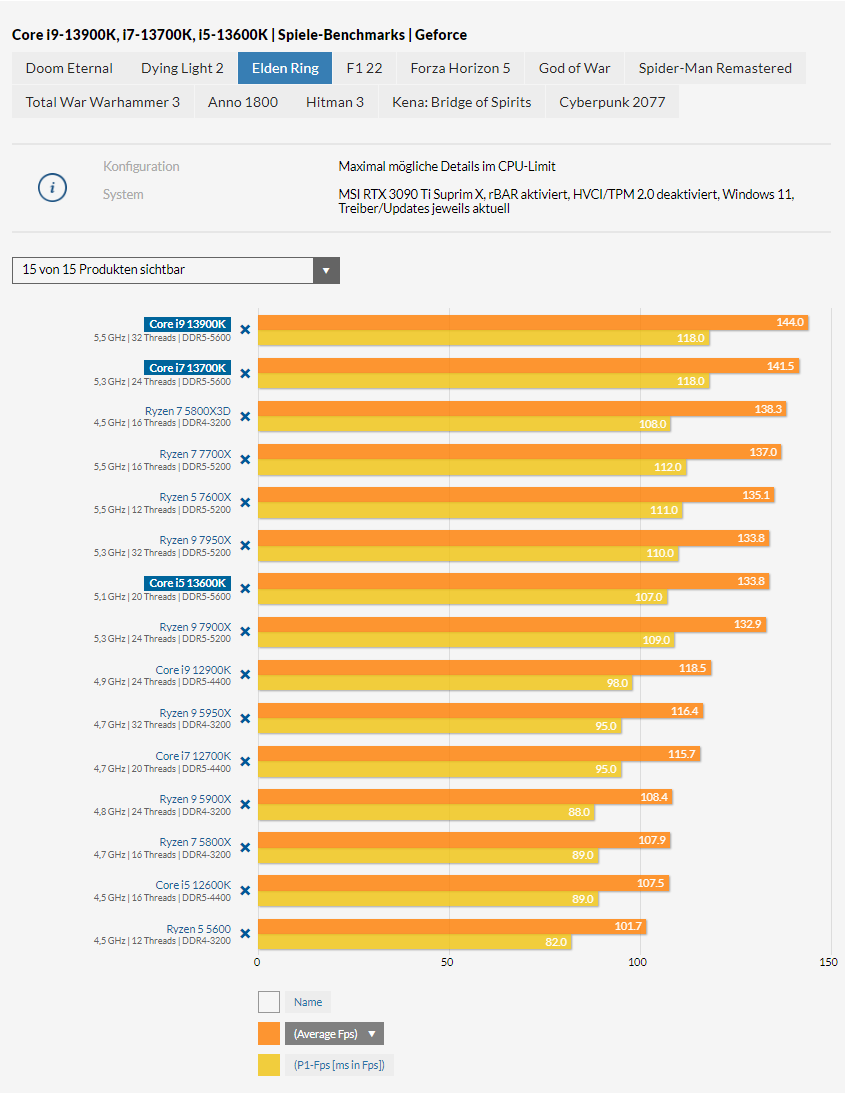Open the God of War tab
Screen dimensions: 846x1093
[x=574, y=68]
